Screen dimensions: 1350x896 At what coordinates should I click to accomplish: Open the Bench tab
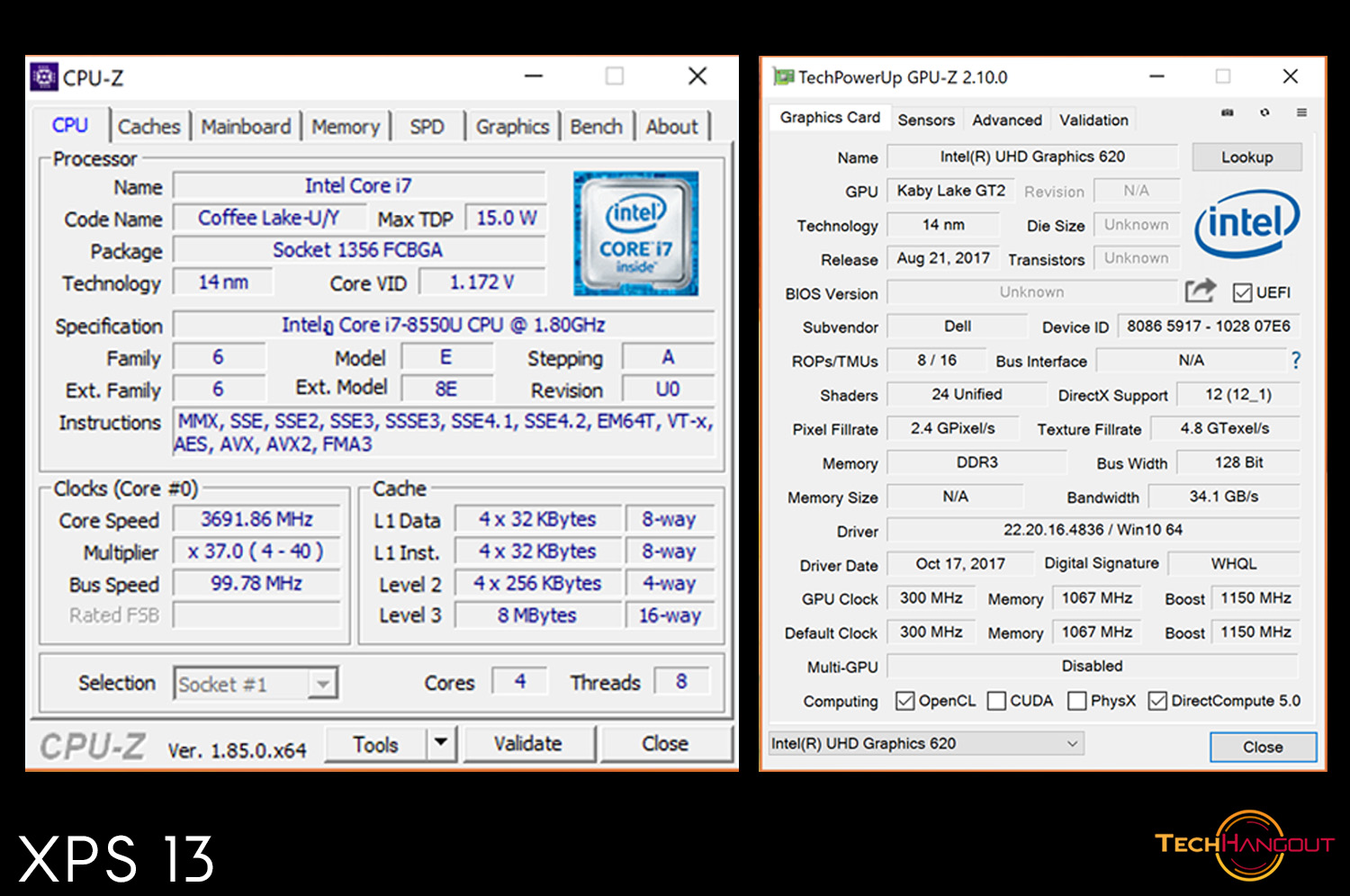pos(597,126)
